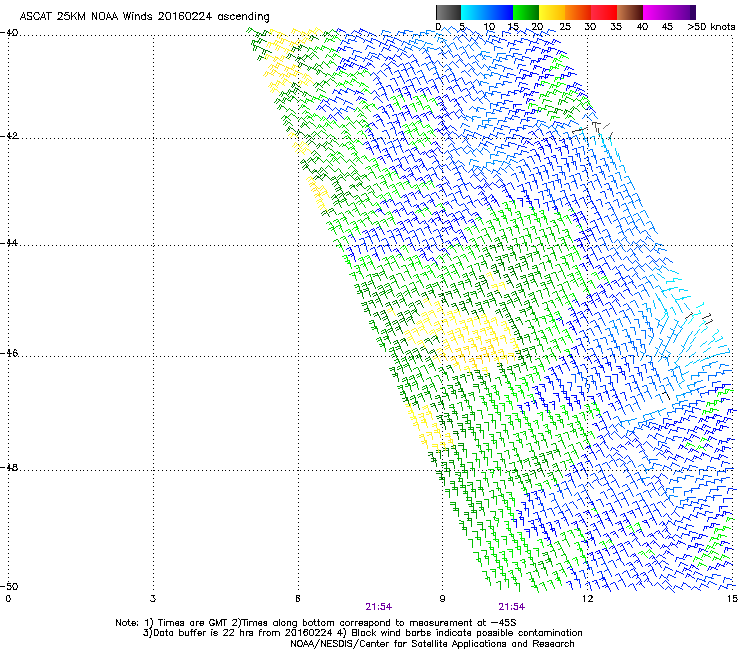The height and width of the screenshot is (650, 740).
Task: Click the title 'ASCAT 25KM NOAA Winds 20160224 ascending'
Action: click(144, 17)
